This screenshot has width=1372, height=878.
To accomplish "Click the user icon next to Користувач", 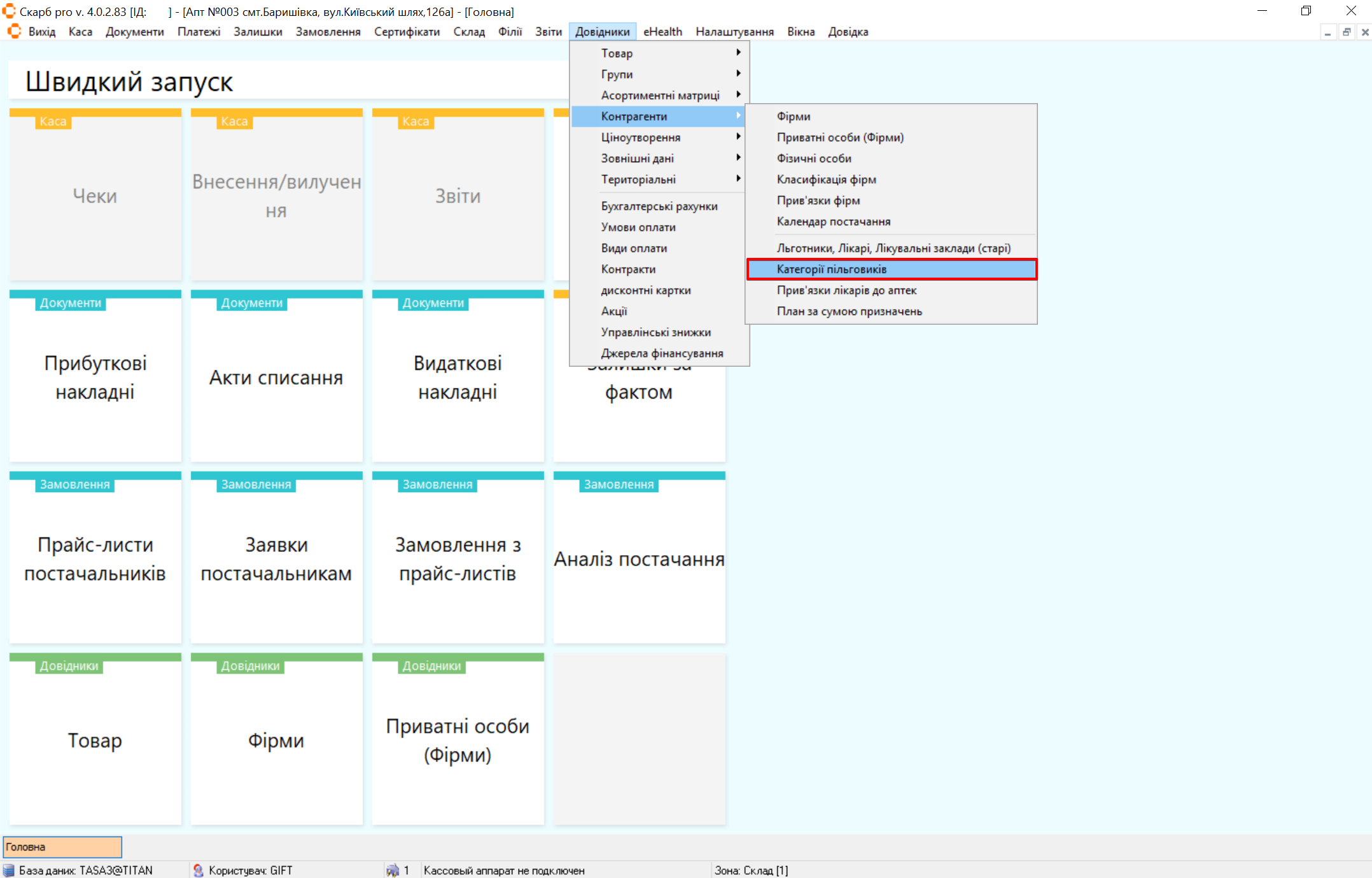I will click(199, 870).
